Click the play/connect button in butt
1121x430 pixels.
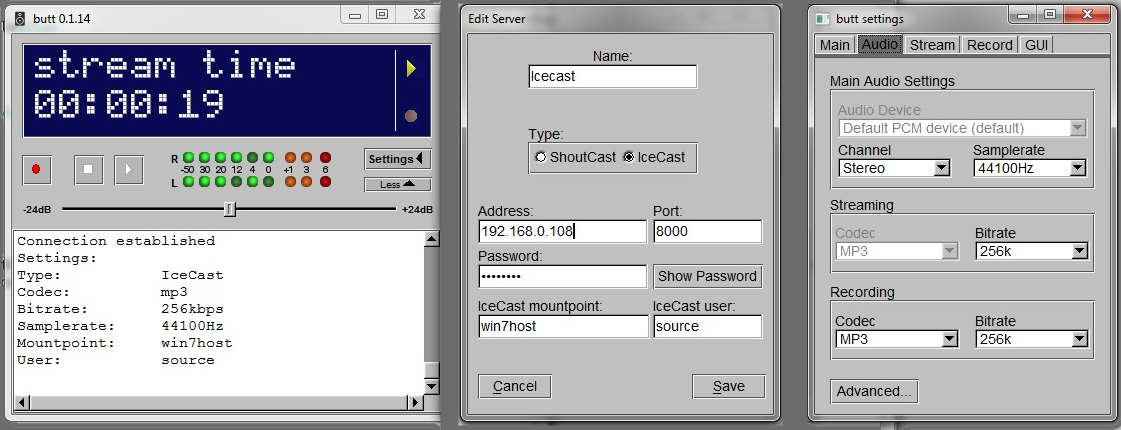pyautogui.click(x=129, y=170)
